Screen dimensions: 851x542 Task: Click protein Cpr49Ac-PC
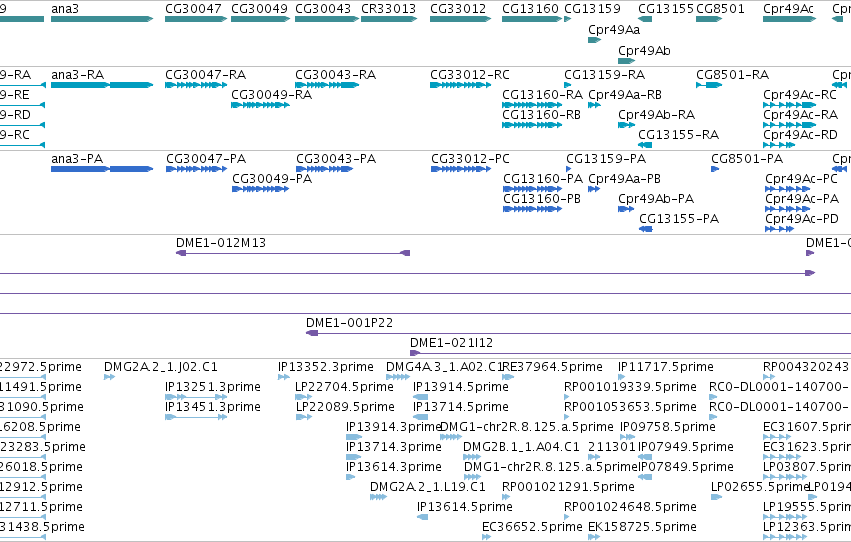pyautogui.click(x=788, y=189)
